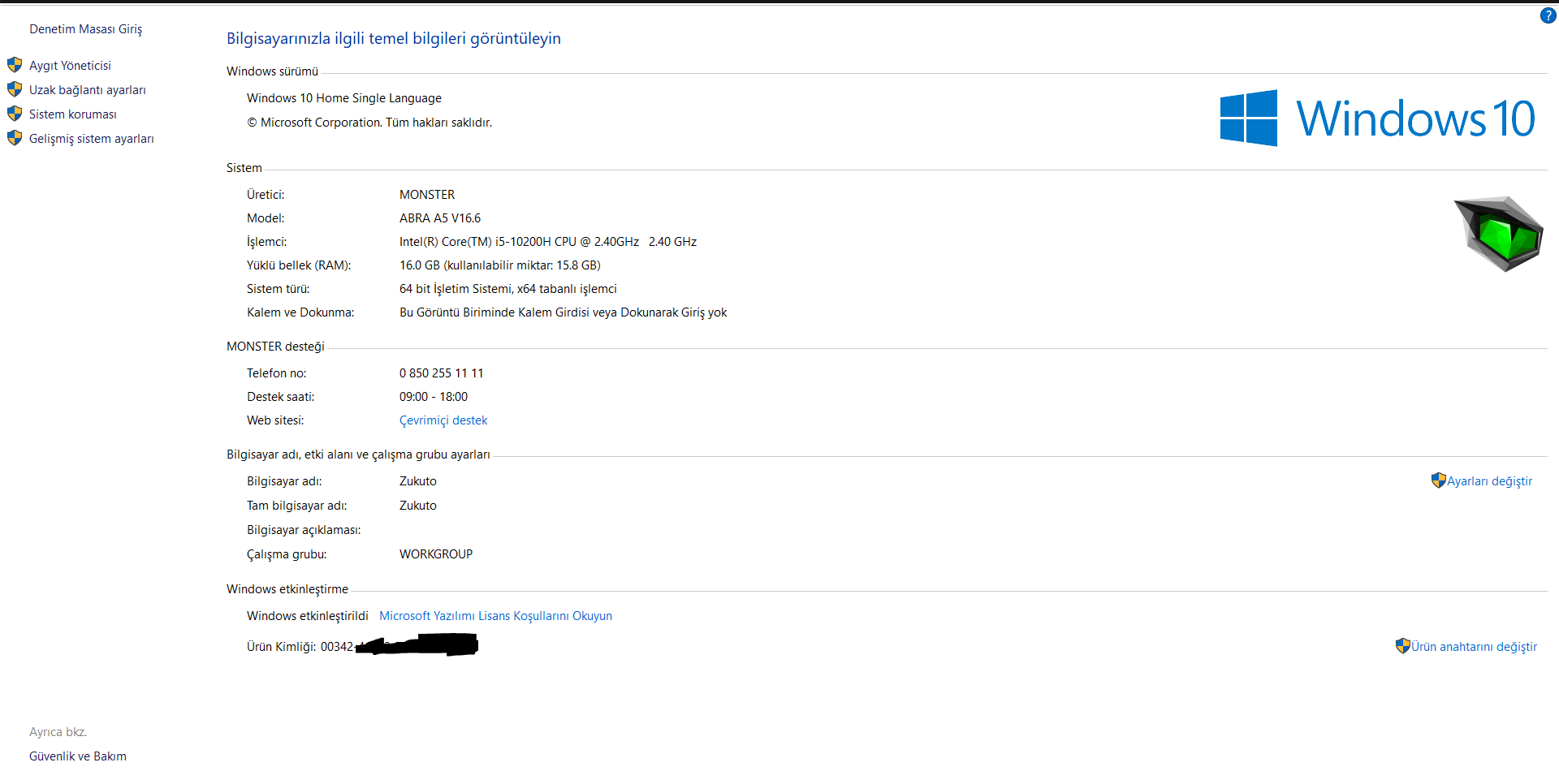Viewport: 1559px width, 784px height.
Task: Open Sistem koruması settings
Action: [x=73, y=114]
